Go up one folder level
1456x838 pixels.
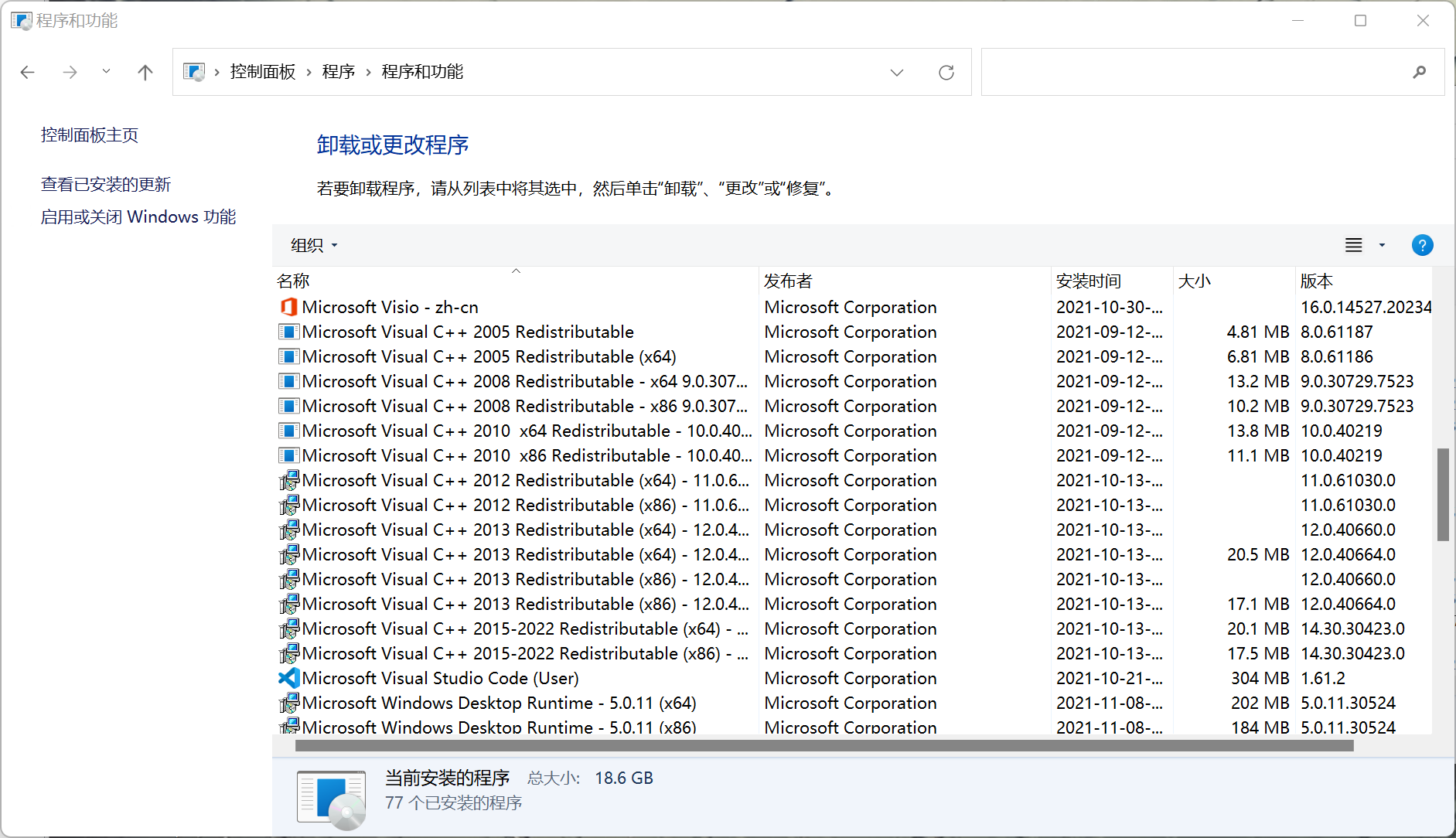click(x=145, y=72)
